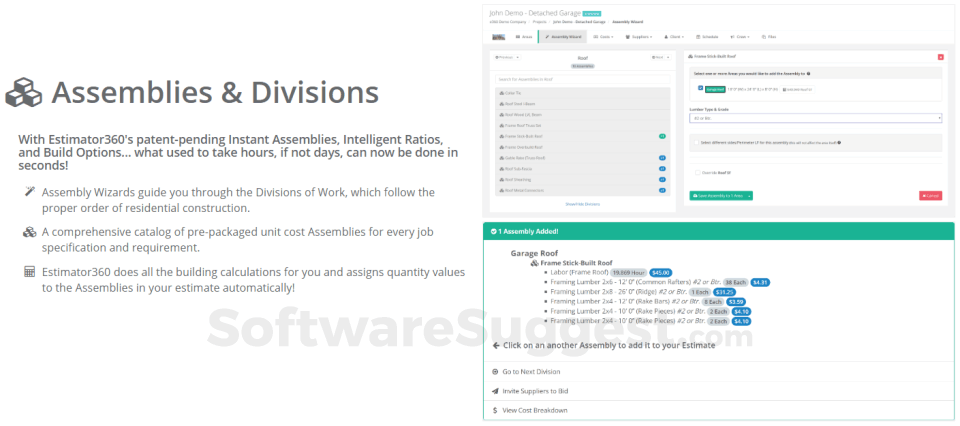Expand the Crew menu tab
Viewport: 960px width, 426px height.
point(740,37)
